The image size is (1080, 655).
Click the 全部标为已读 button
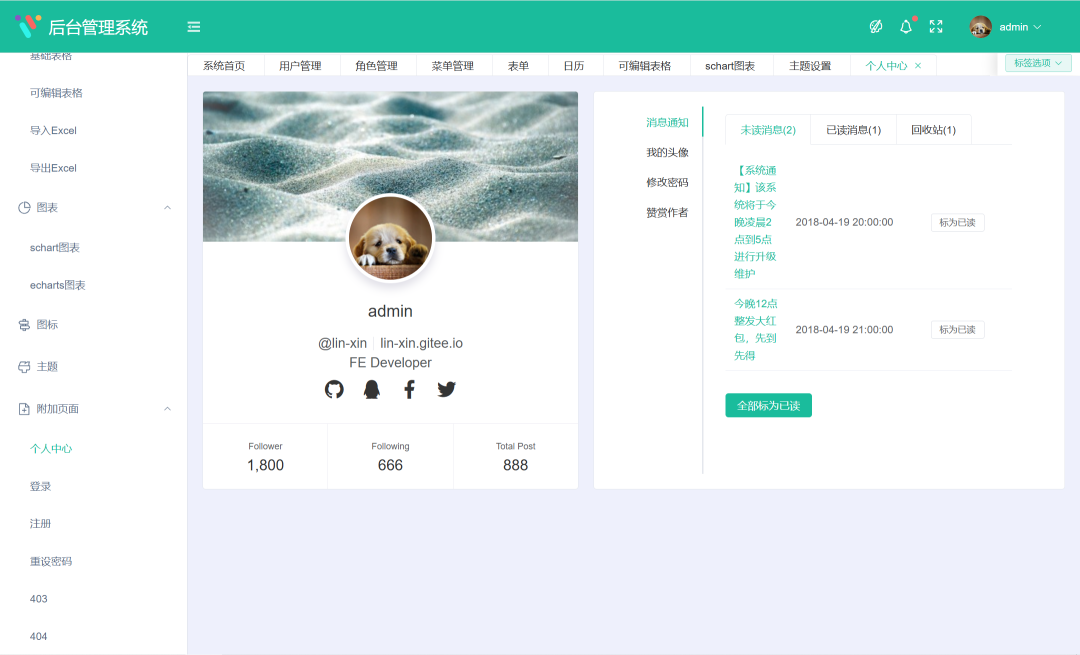pos(768,405)
